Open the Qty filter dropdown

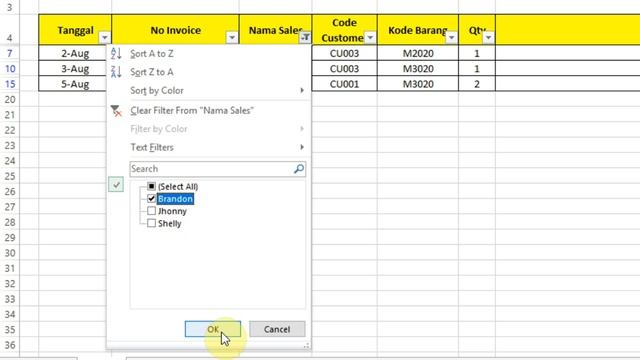click(488, 38)
